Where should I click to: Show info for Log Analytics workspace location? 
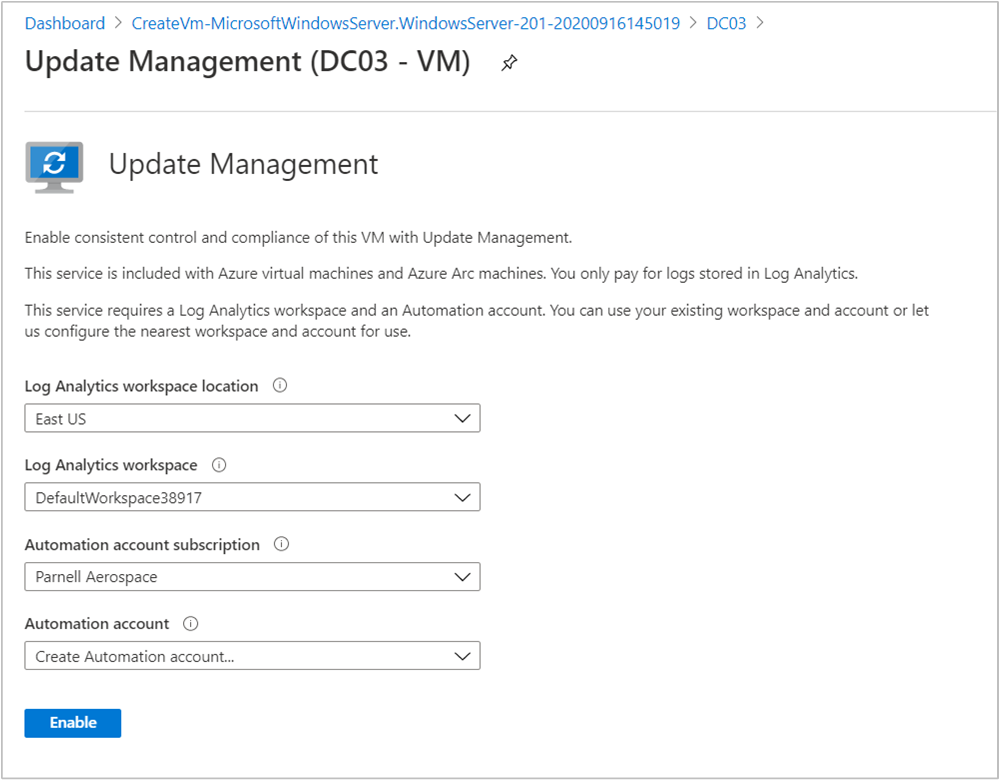pos(279,385)
